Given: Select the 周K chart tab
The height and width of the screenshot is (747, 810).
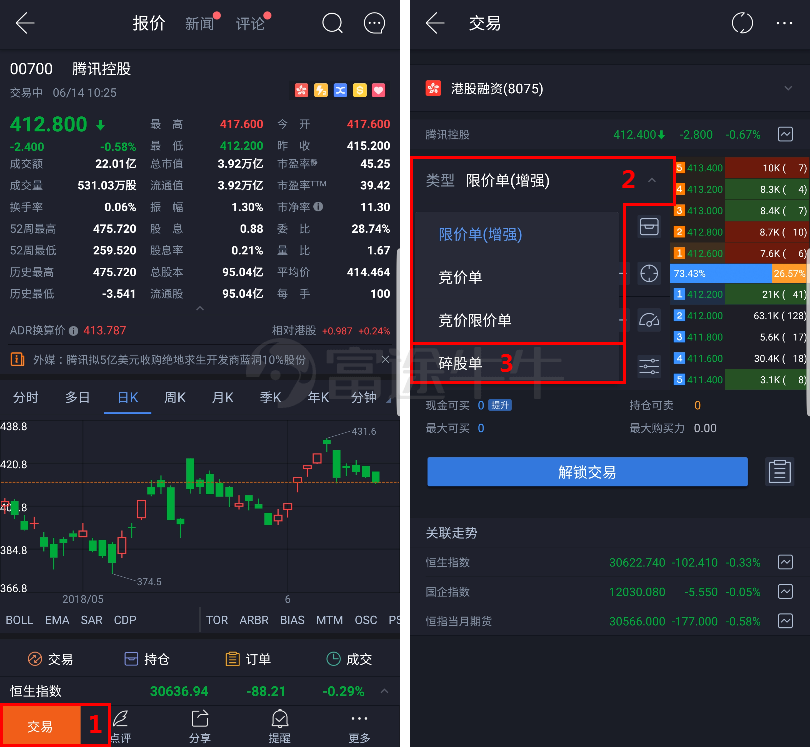Looking at the screenshot, I should click(x=175, y=398).
